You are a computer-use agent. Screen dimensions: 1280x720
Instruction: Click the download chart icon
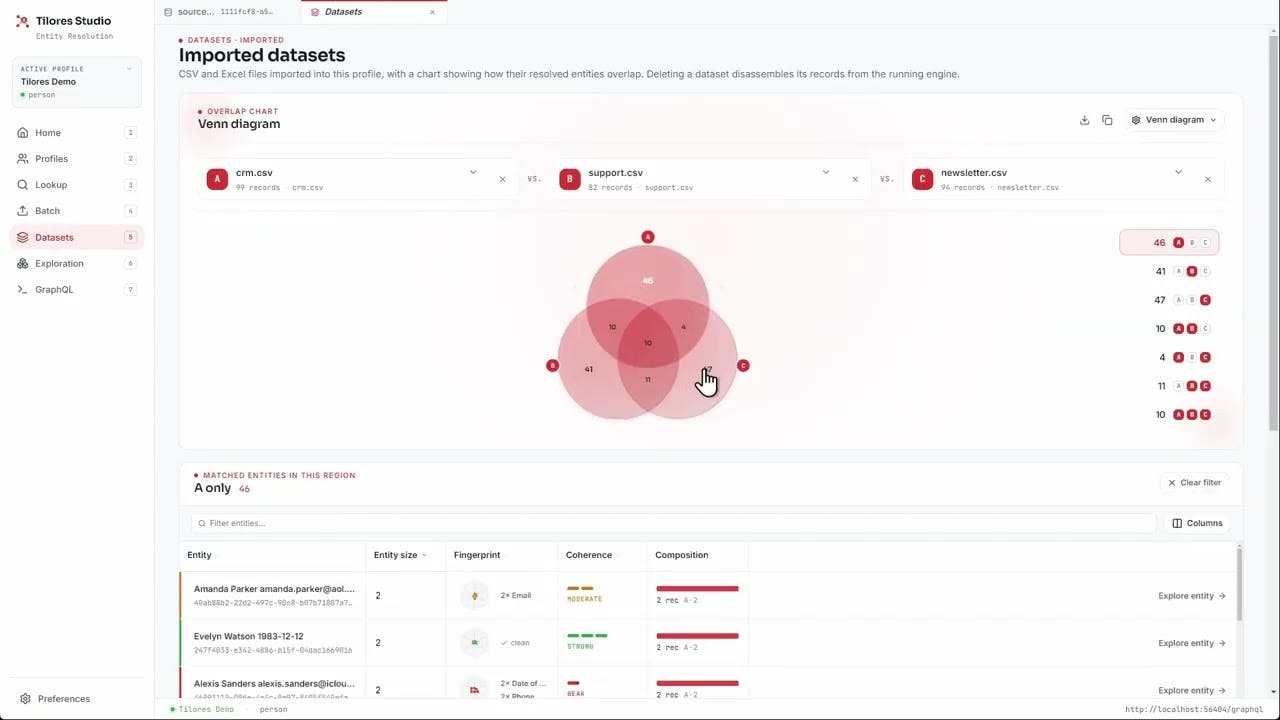click(1084, 120)
